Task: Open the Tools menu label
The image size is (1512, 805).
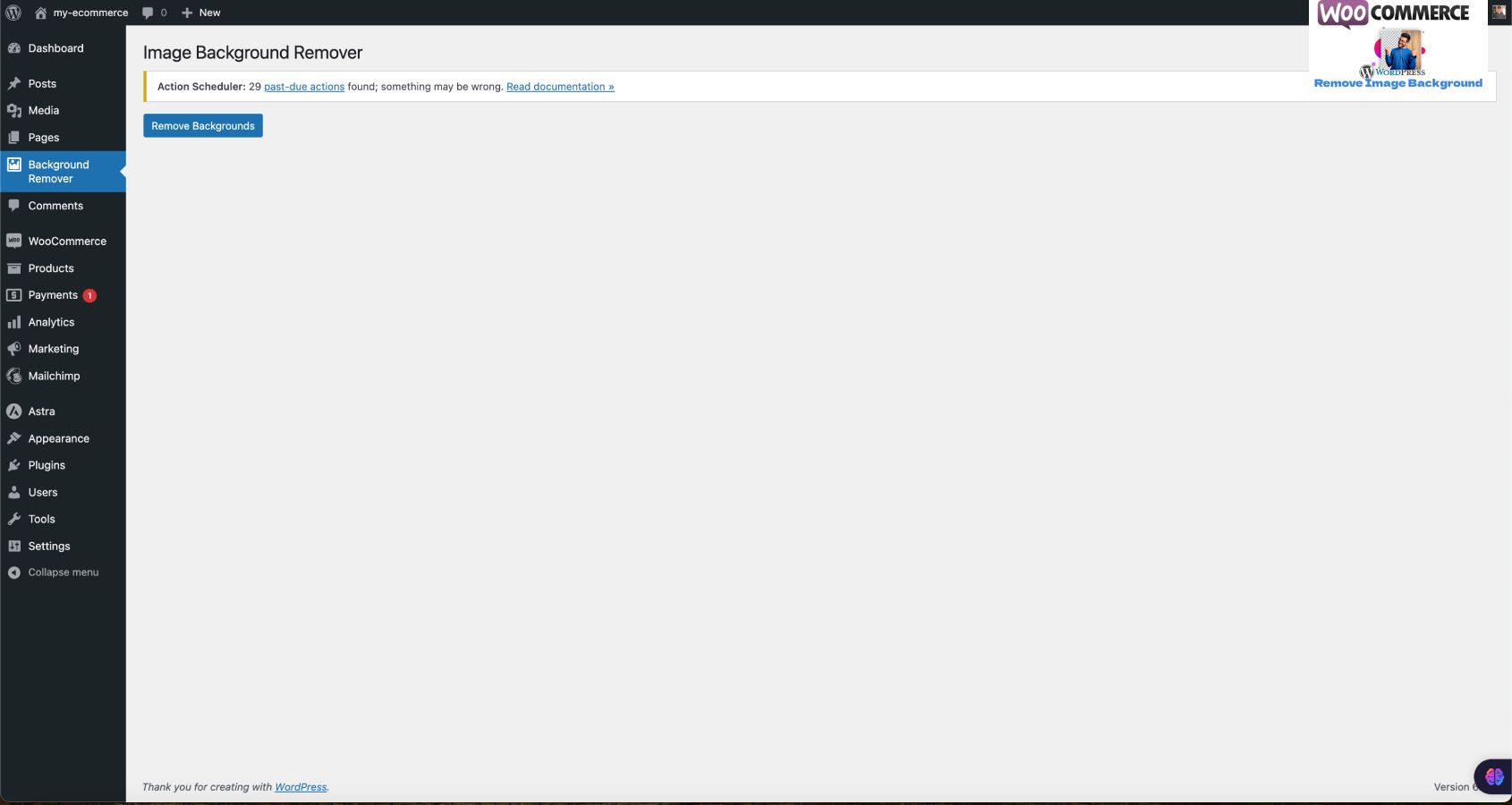Action: (41, 519)
